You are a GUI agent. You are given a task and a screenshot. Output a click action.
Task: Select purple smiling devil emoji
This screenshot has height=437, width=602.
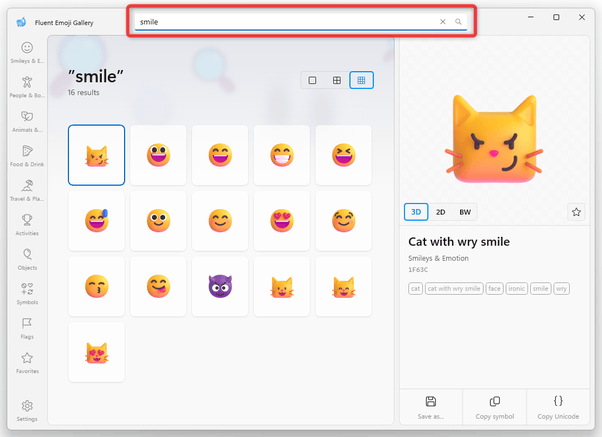point(220,286)
